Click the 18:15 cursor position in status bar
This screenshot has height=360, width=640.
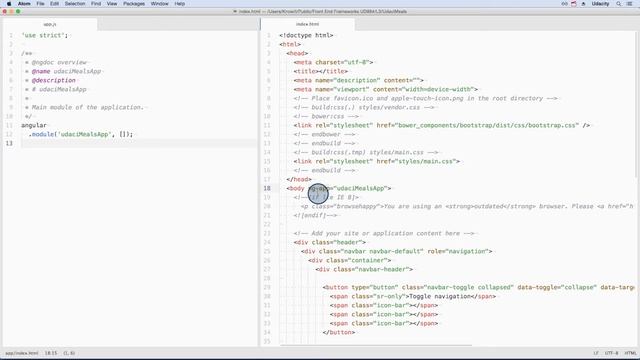pyautogui.click(x=51, y=353)
